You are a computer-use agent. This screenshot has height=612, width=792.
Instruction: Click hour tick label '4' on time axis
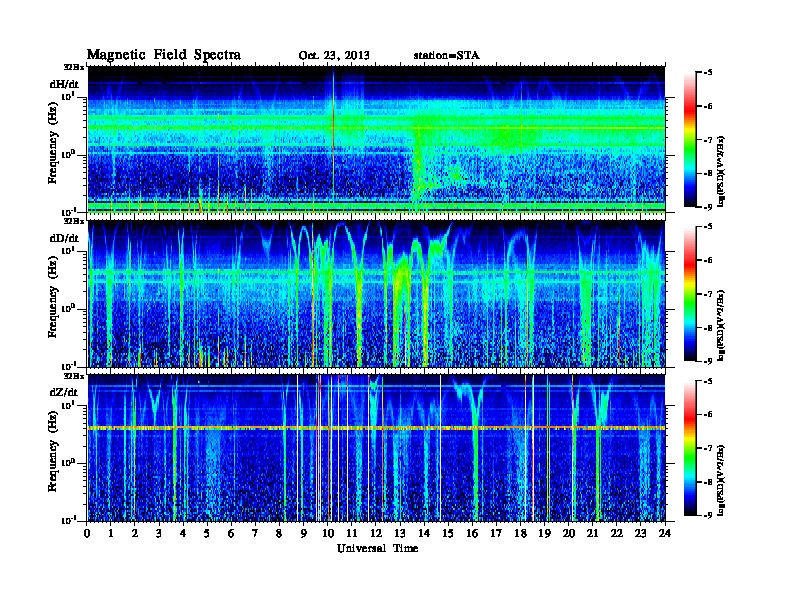point(183,533)
